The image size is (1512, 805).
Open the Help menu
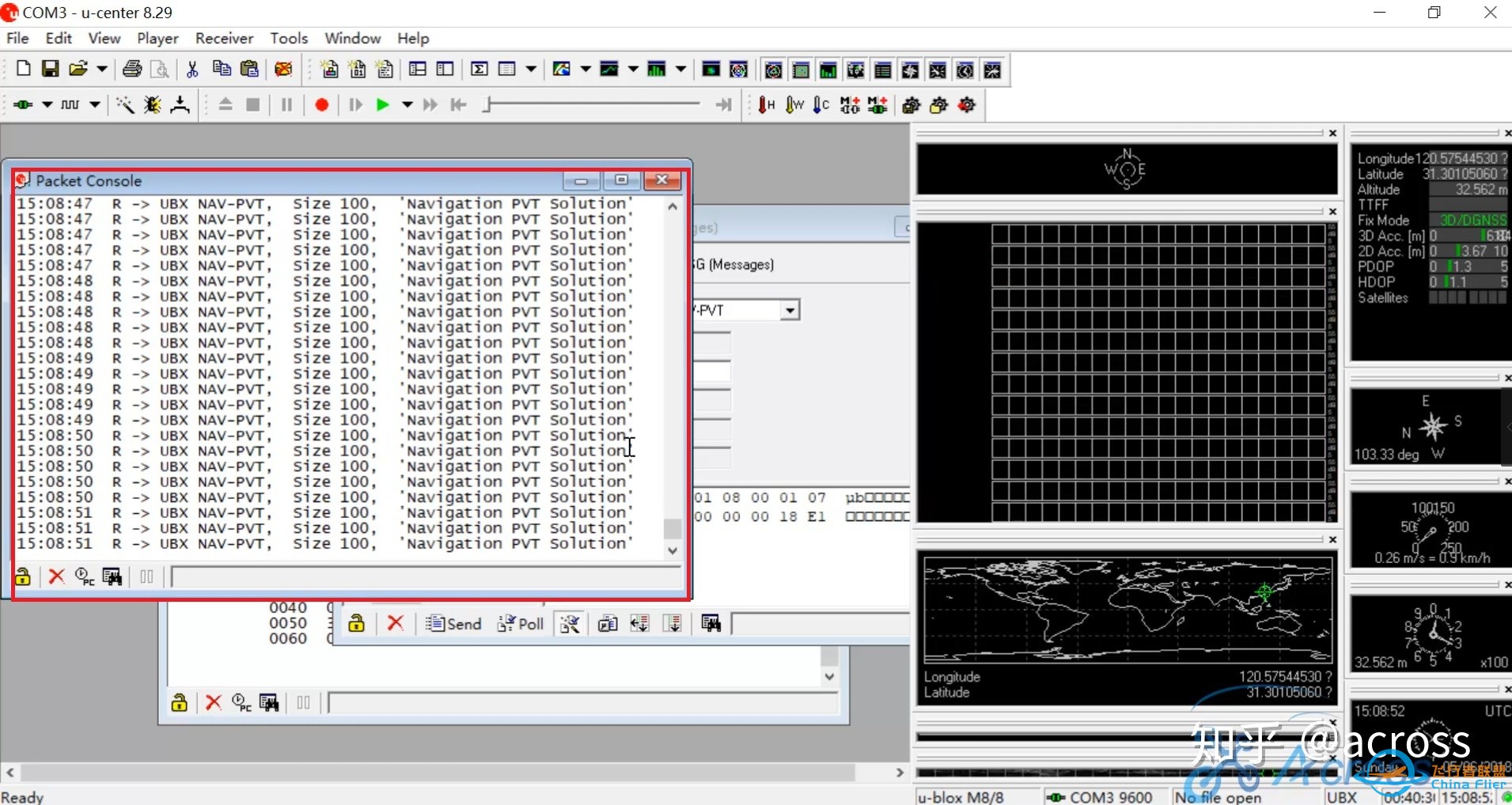413,38
